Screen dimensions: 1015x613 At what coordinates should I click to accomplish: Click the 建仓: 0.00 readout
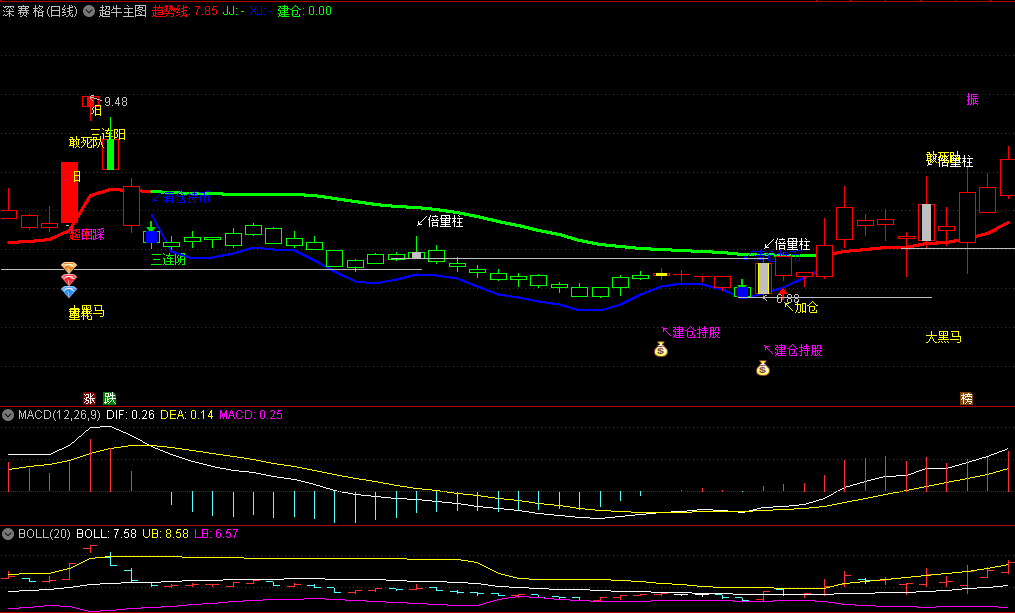(304, 11)
